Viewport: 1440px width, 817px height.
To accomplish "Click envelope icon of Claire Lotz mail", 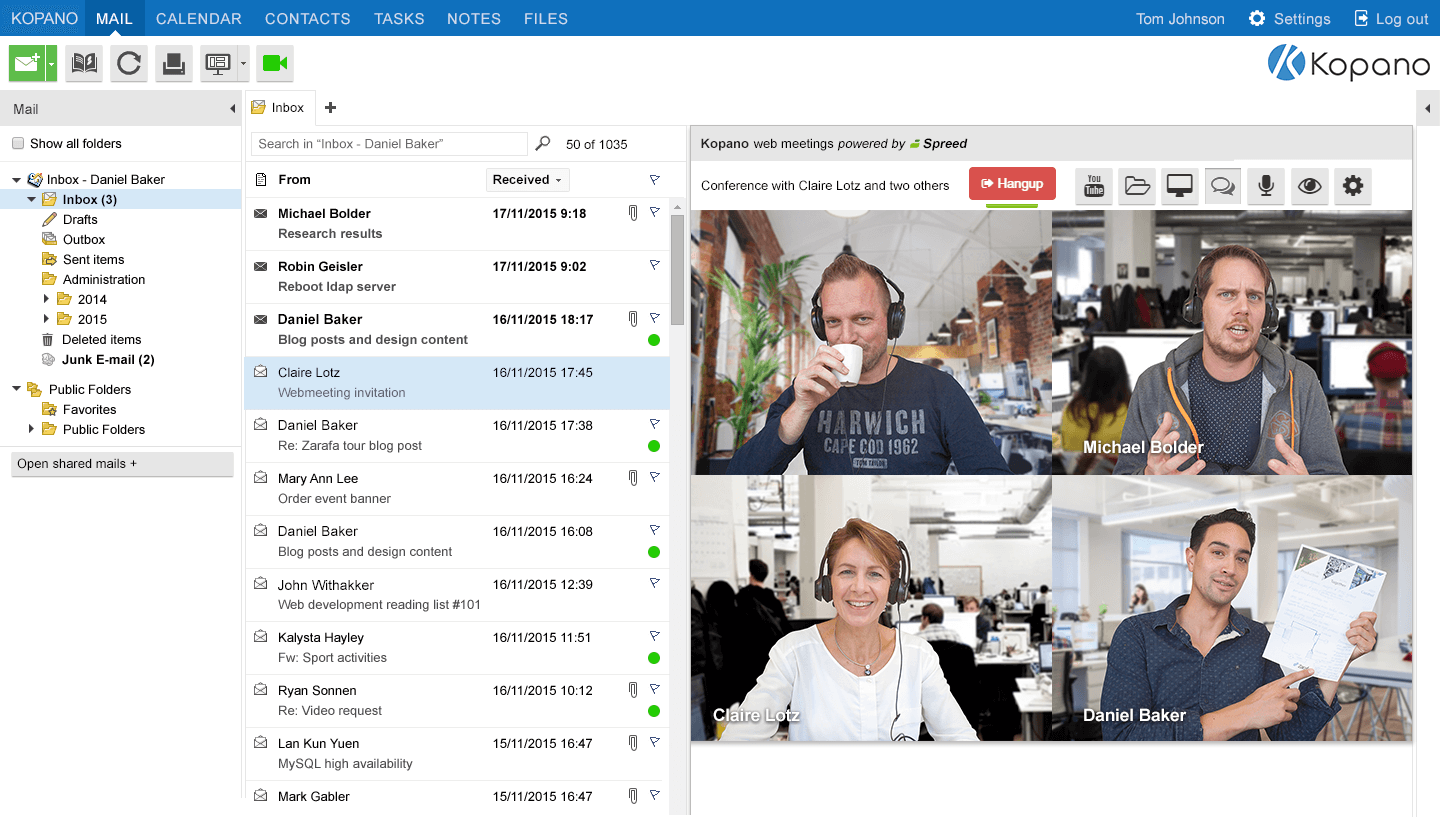I will (x=261, y=372).
